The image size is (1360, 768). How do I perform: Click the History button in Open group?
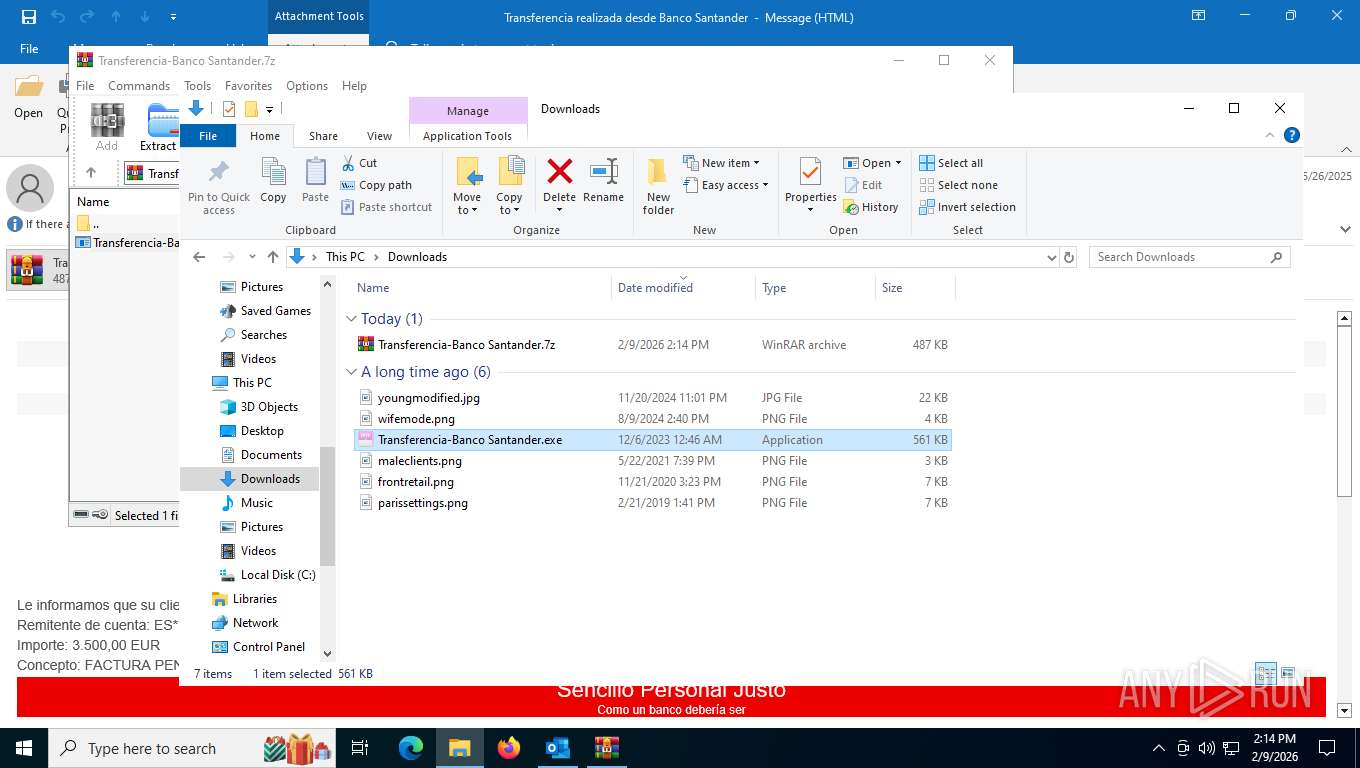point(871,207)
